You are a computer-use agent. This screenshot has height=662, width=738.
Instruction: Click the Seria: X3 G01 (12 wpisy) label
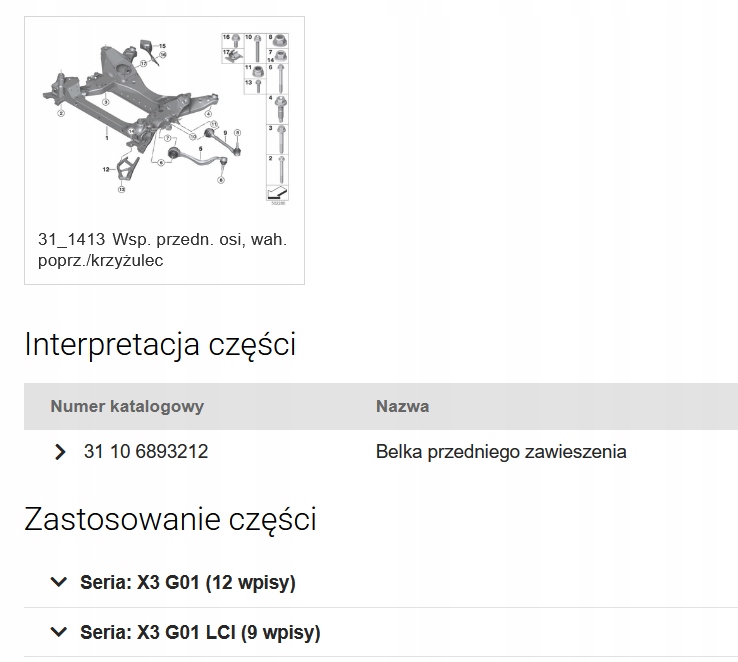pyautogui.click(x=188, y=582)
